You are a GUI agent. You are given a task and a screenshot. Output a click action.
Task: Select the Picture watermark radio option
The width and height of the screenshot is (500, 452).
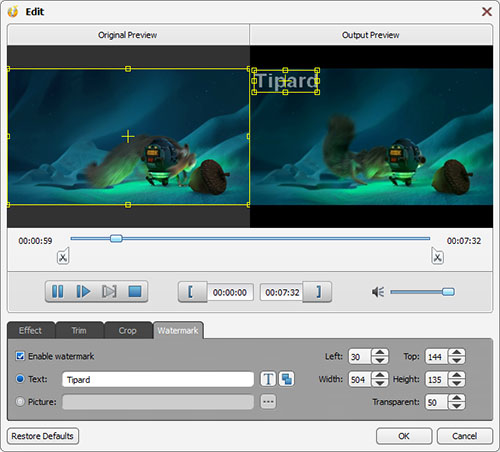click(20, 402)
